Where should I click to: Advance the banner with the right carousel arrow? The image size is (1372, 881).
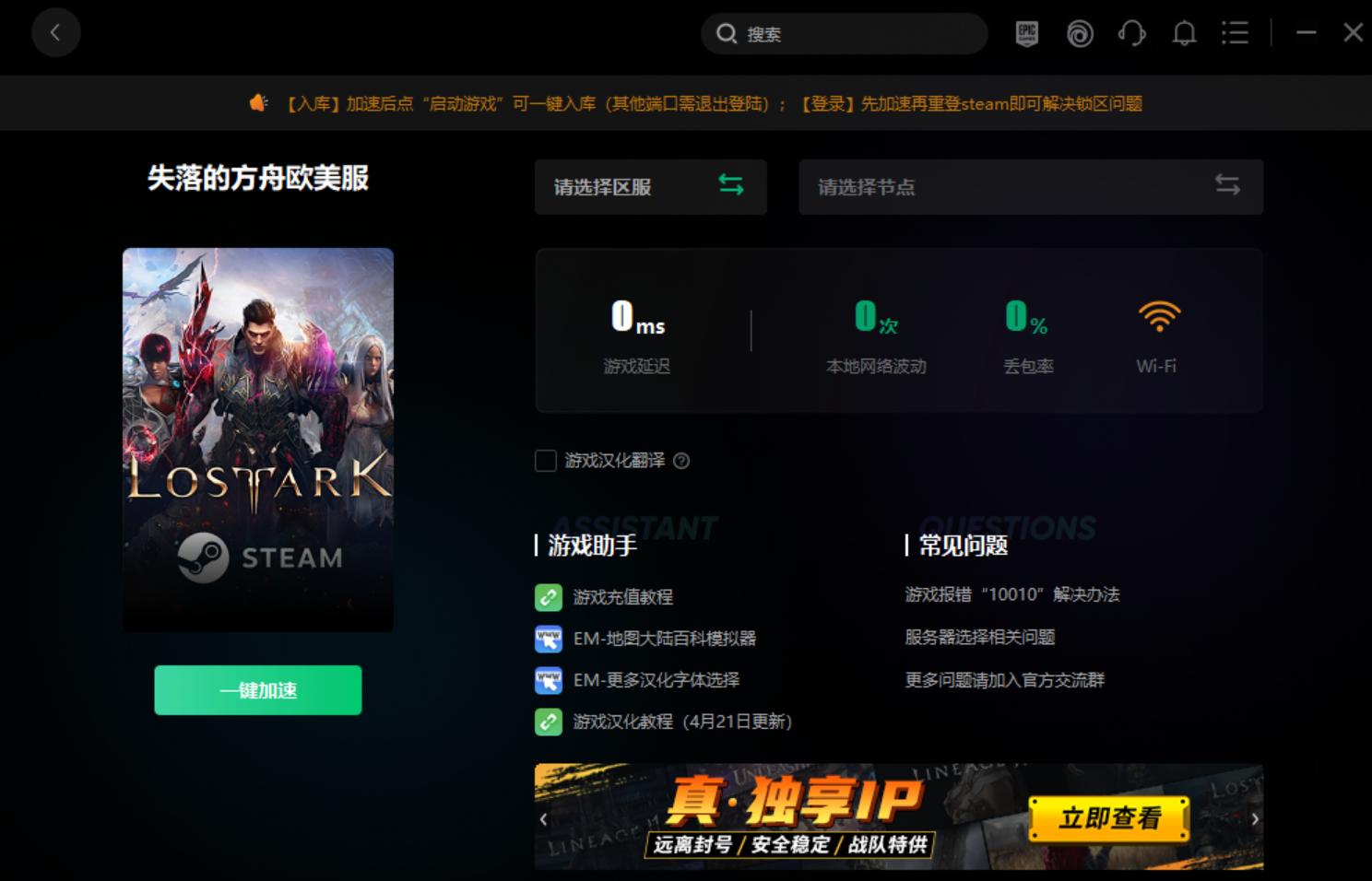tap(1254, 817)
